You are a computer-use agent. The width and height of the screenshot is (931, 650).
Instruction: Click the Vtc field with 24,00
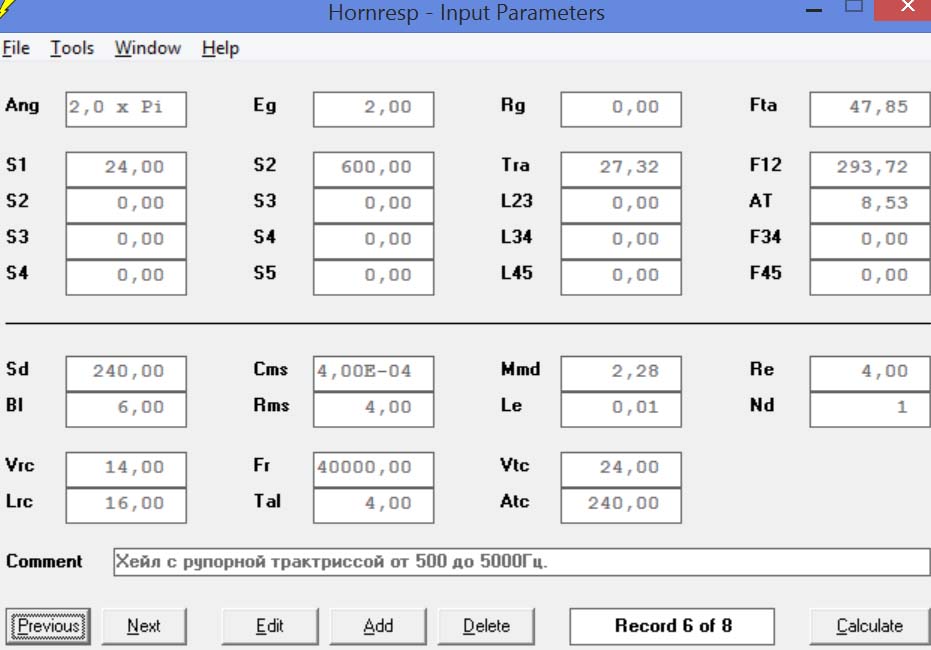(x=621, y=470)
